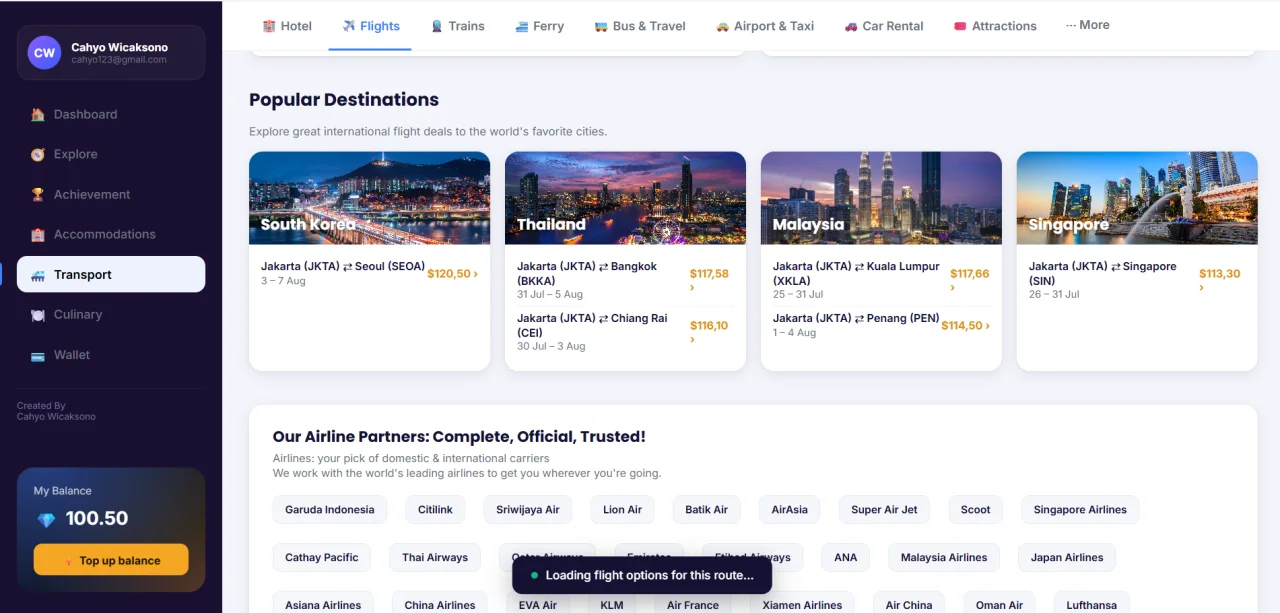The width and height of the screenshot is (1280, 613).
Task: Click the Attractions ticket icon
Action: click(x=960, y=26)
